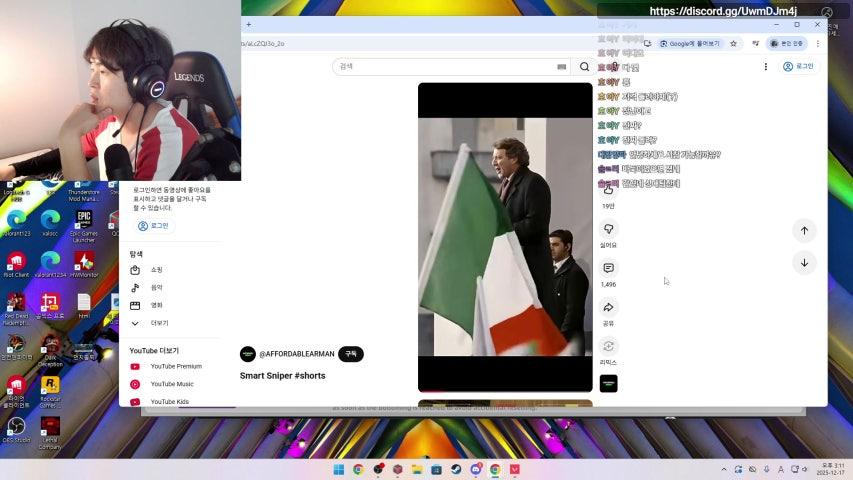
Task: Open YouTube Music link
Action: pyautogui.click(x=174, y=384)
